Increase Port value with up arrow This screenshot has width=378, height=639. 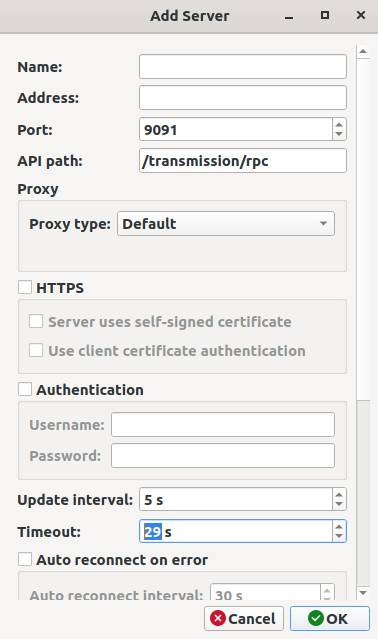(339, 124)
